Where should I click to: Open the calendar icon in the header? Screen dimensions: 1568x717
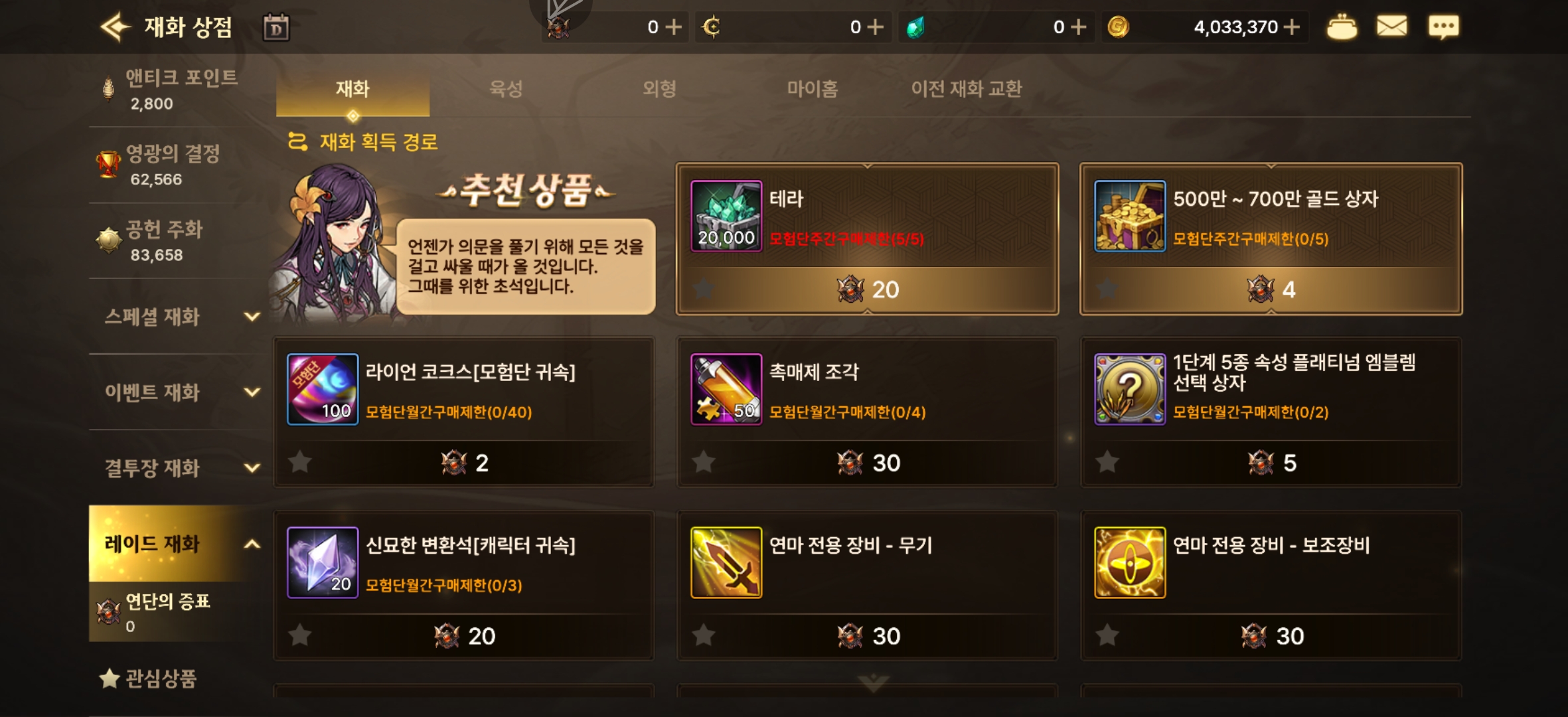pyautogui.click(x=276, y=28)
